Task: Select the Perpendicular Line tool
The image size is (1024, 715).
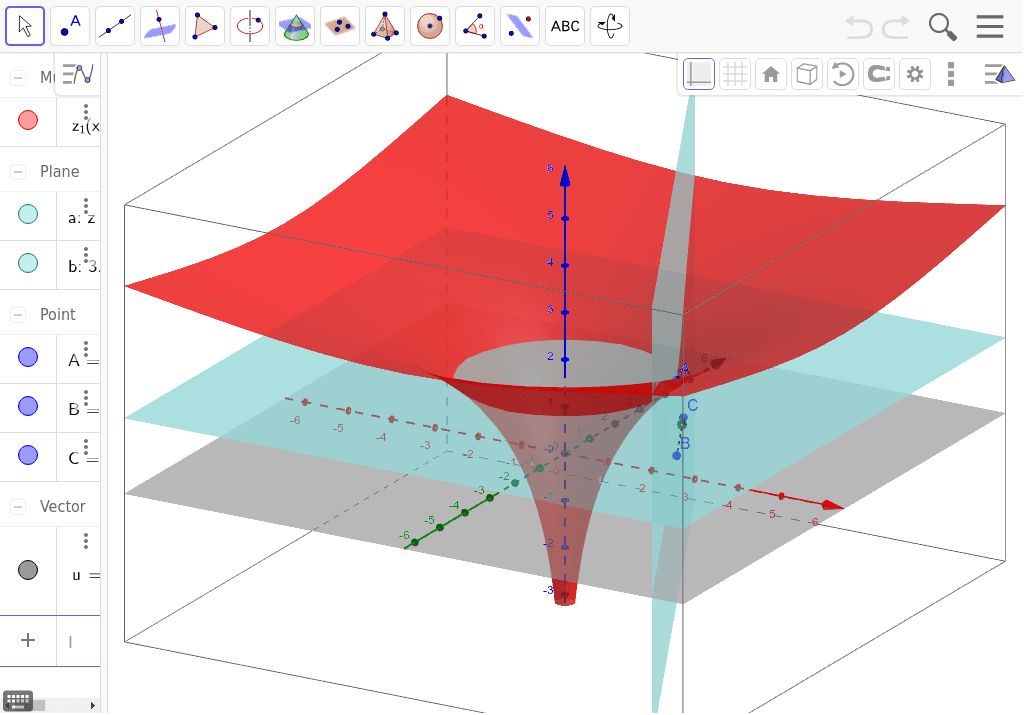Action: pyautogui.click(x=160, y=26)
